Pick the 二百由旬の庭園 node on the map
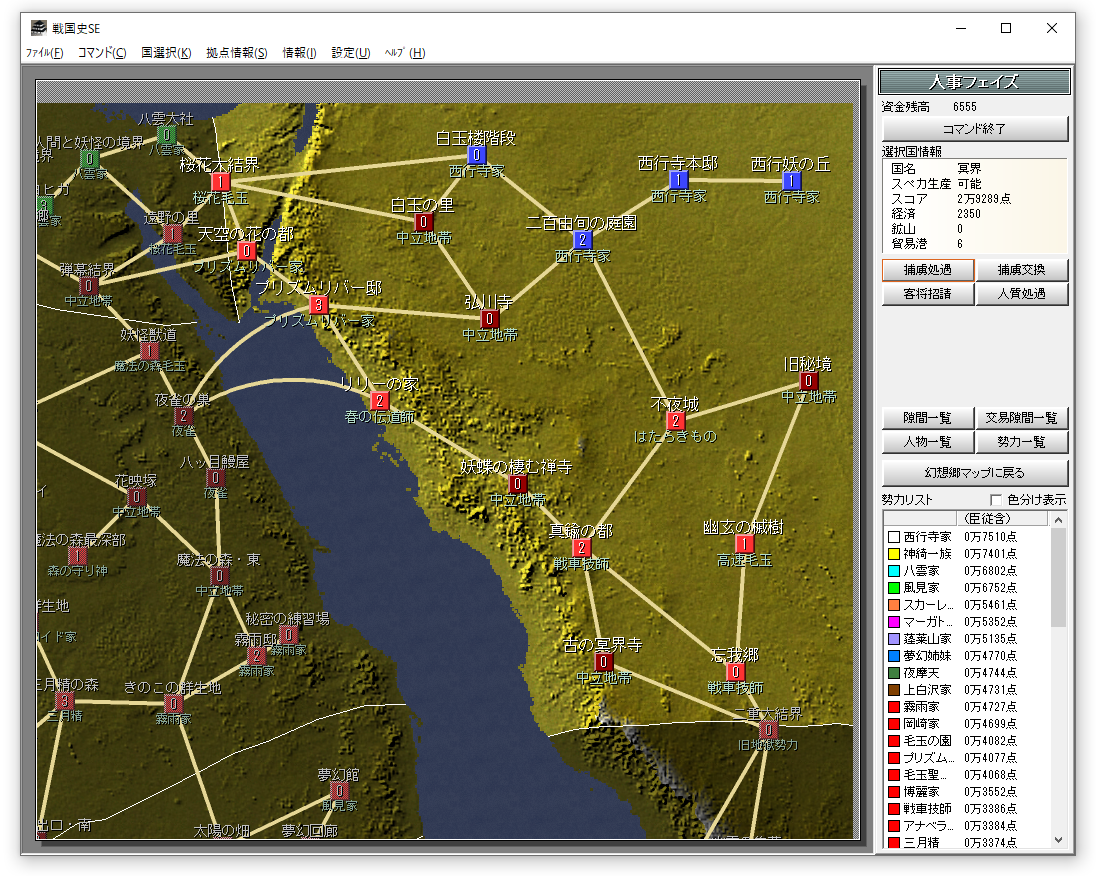This screenshot has width=1096, height=876. (x=583, y=240)
